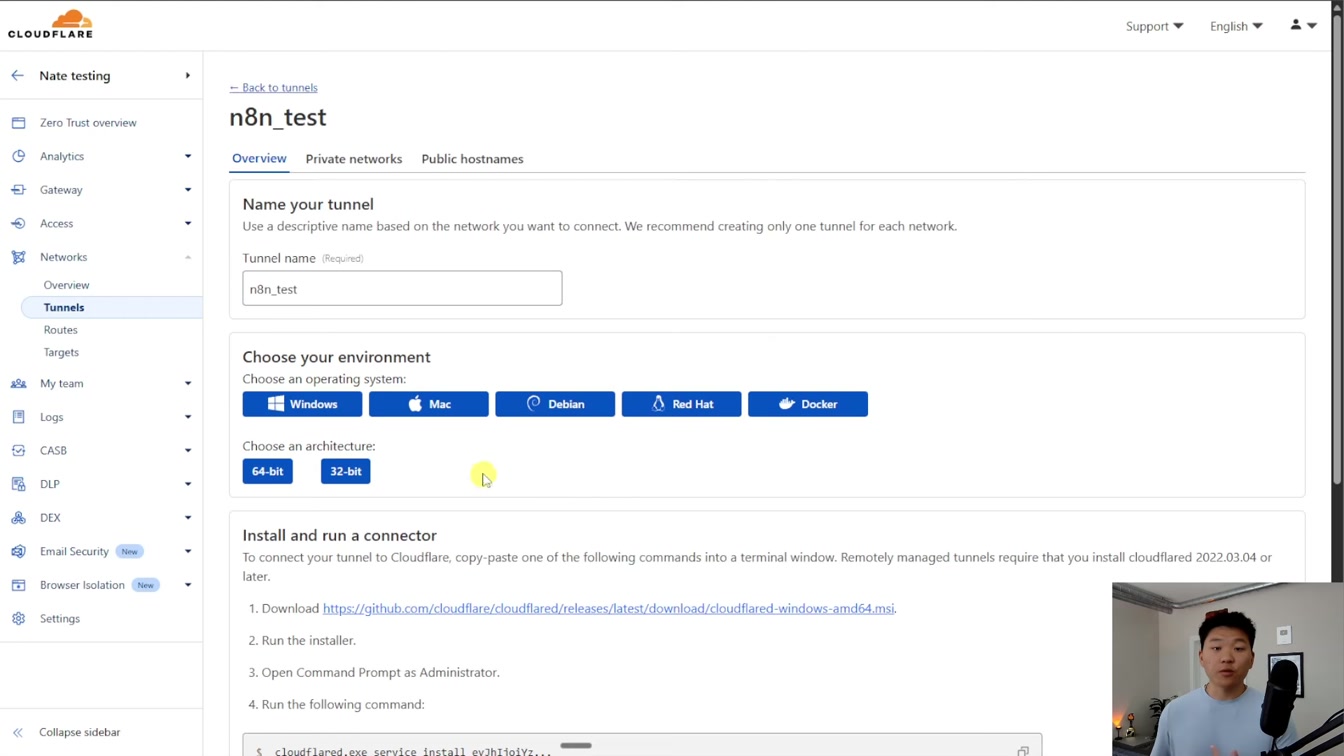The height and width of the screenshot is (756, 1344).
Task: Click the DLP sidebar icon
Action: point(18,484)
